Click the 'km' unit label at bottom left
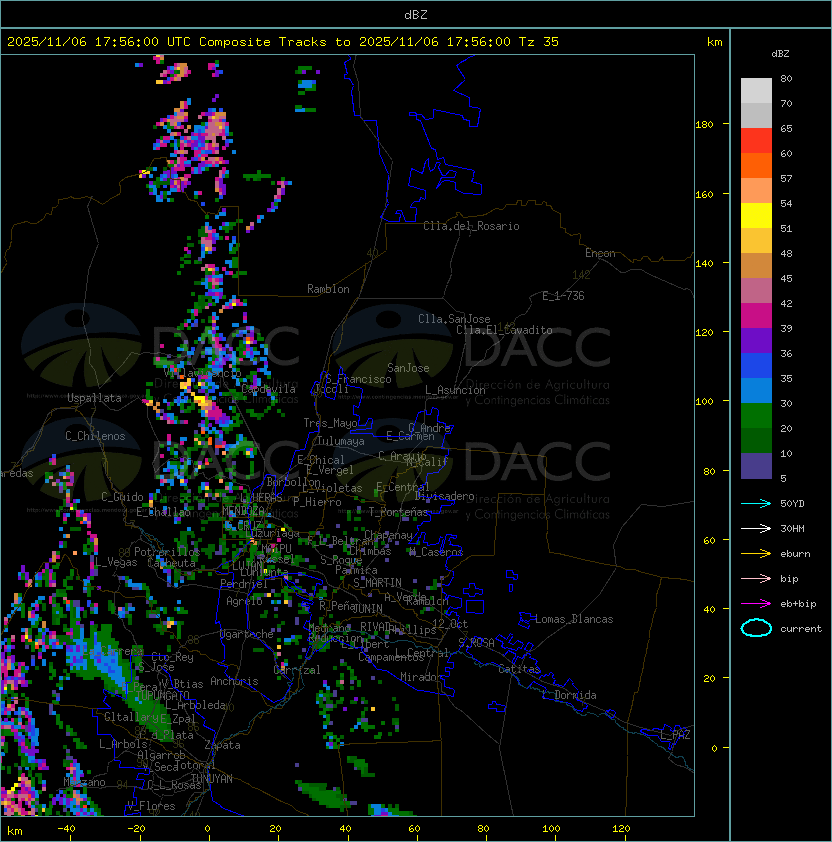 point(15,831)
